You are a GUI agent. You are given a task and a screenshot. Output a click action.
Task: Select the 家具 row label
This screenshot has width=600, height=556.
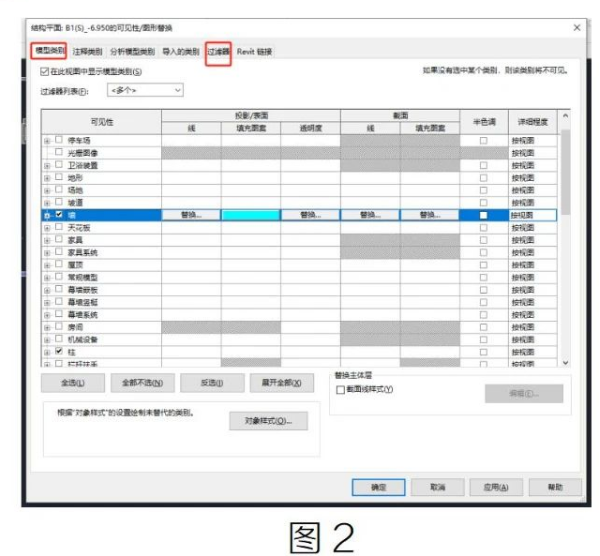tap(75, 240)
